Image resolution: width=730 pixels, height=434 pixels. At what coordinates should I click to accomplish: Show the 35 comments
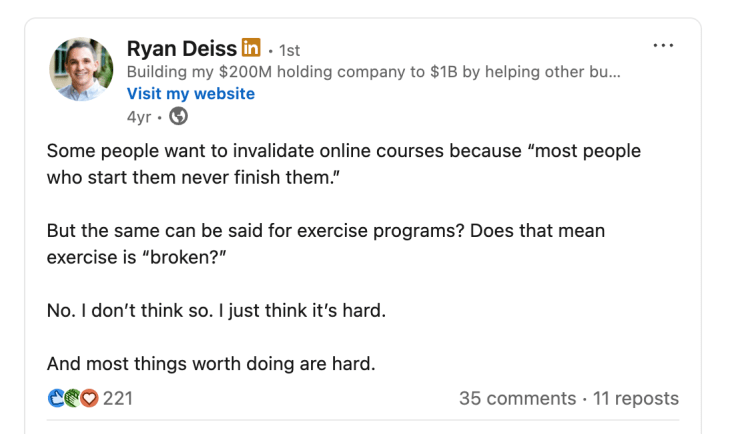pos(517,398)
